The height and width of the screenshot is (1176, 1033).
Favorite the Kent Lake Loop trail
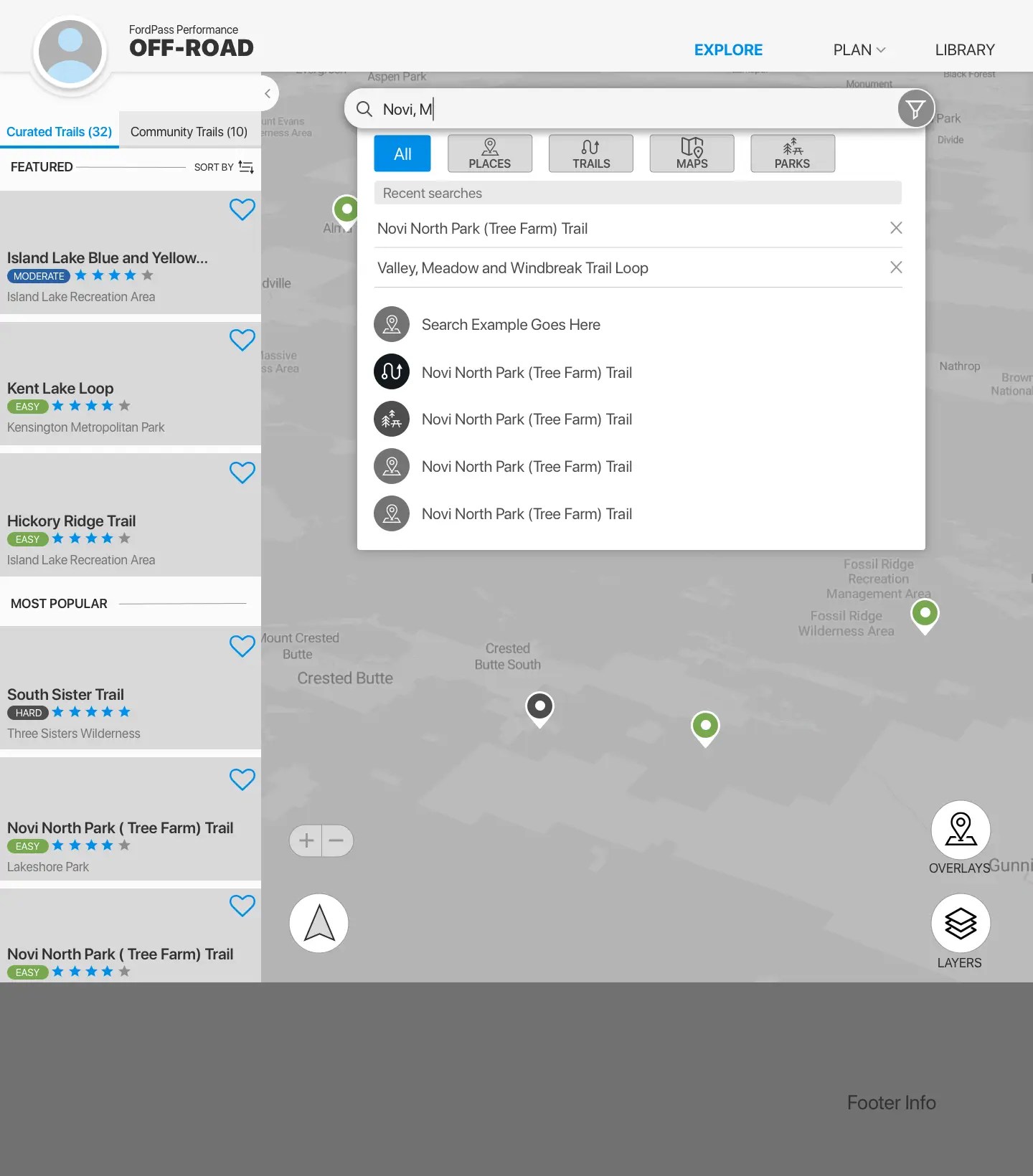[x=242, y=340]
